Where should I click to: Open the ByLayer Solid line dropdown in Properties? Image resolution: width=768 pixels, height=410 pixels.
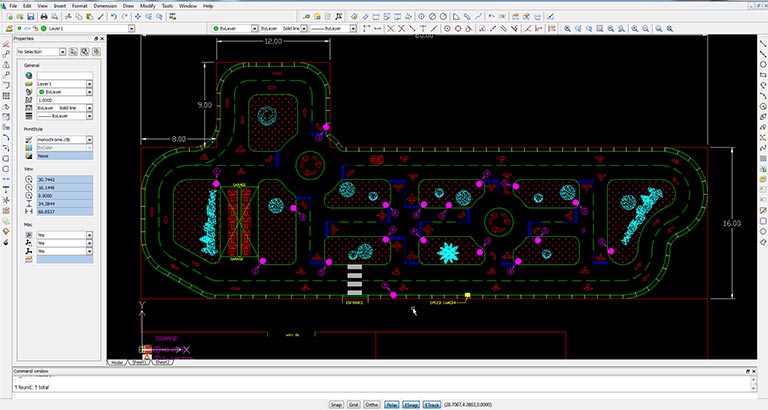click(x=89, y=108)
